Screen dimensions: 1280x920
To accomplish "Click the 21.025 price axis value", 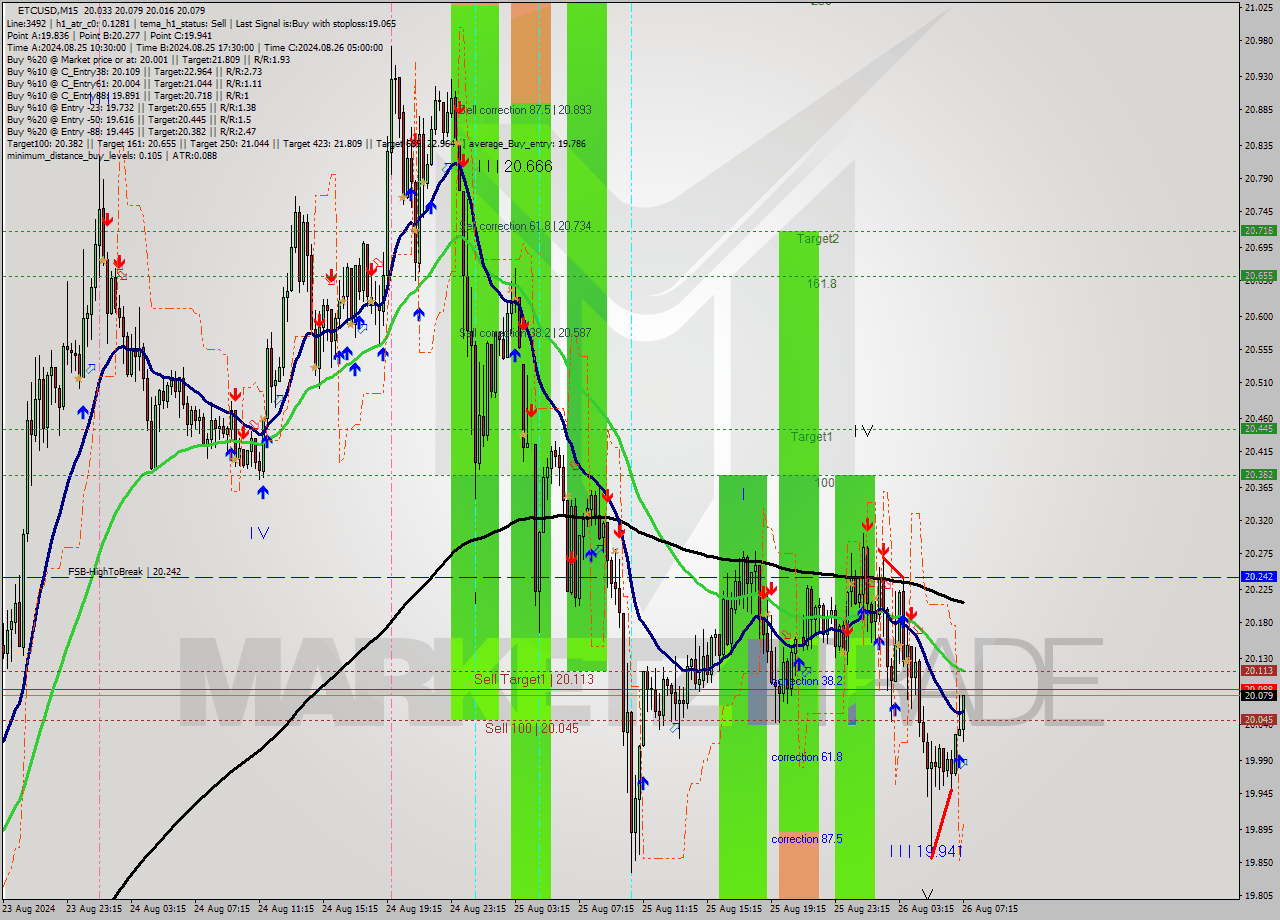I will 1258,7.
